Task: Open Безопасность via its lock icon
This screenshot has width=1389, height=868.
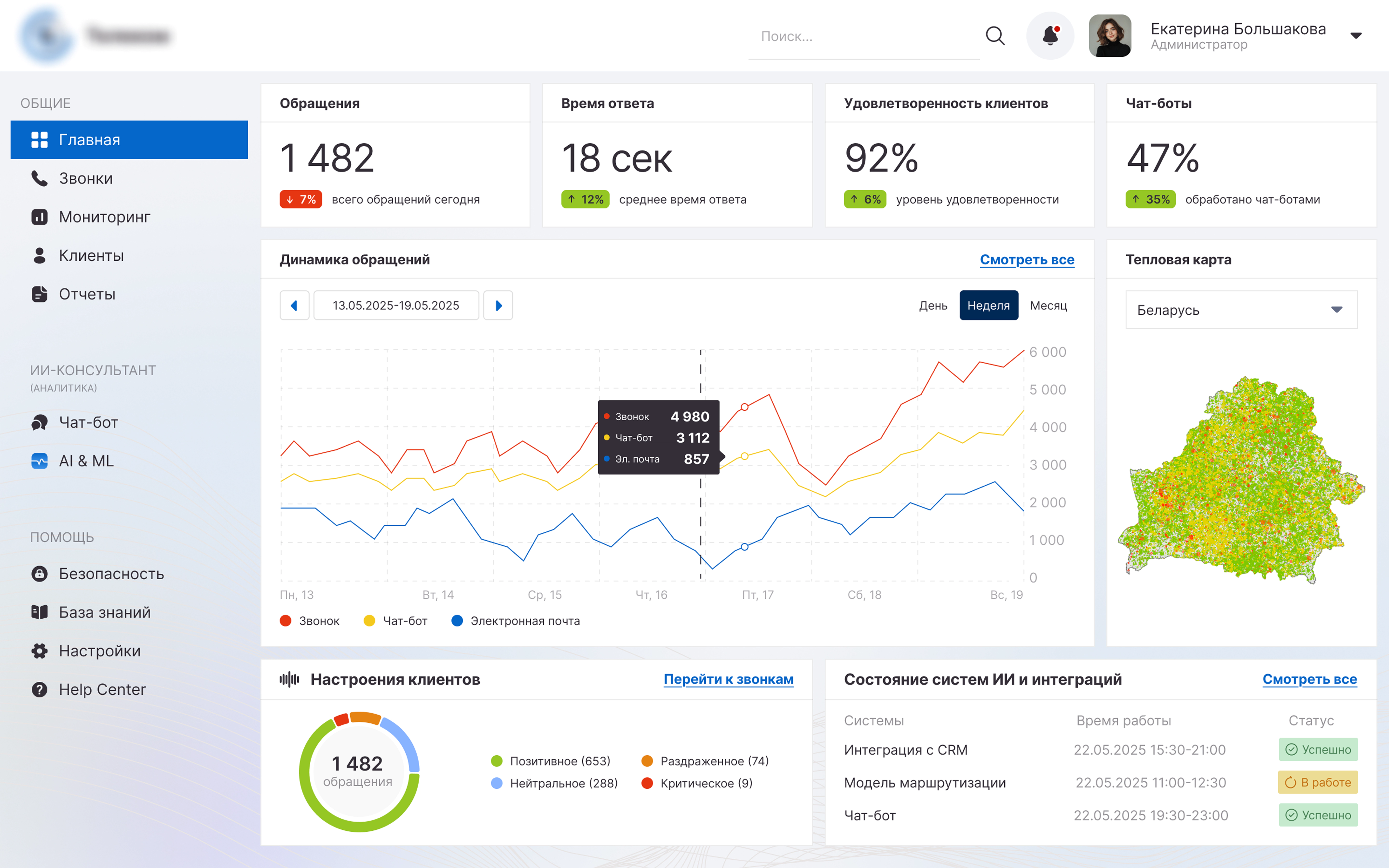Action: 39,574
